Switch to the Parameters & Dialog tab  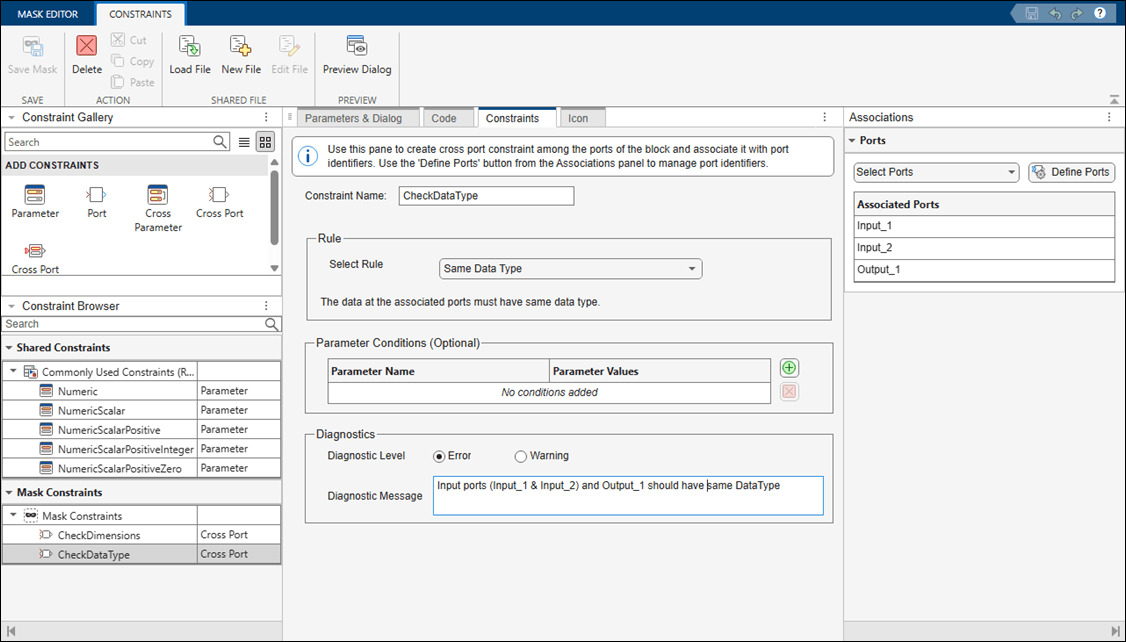pyautogui.click(x=353, y=118)
